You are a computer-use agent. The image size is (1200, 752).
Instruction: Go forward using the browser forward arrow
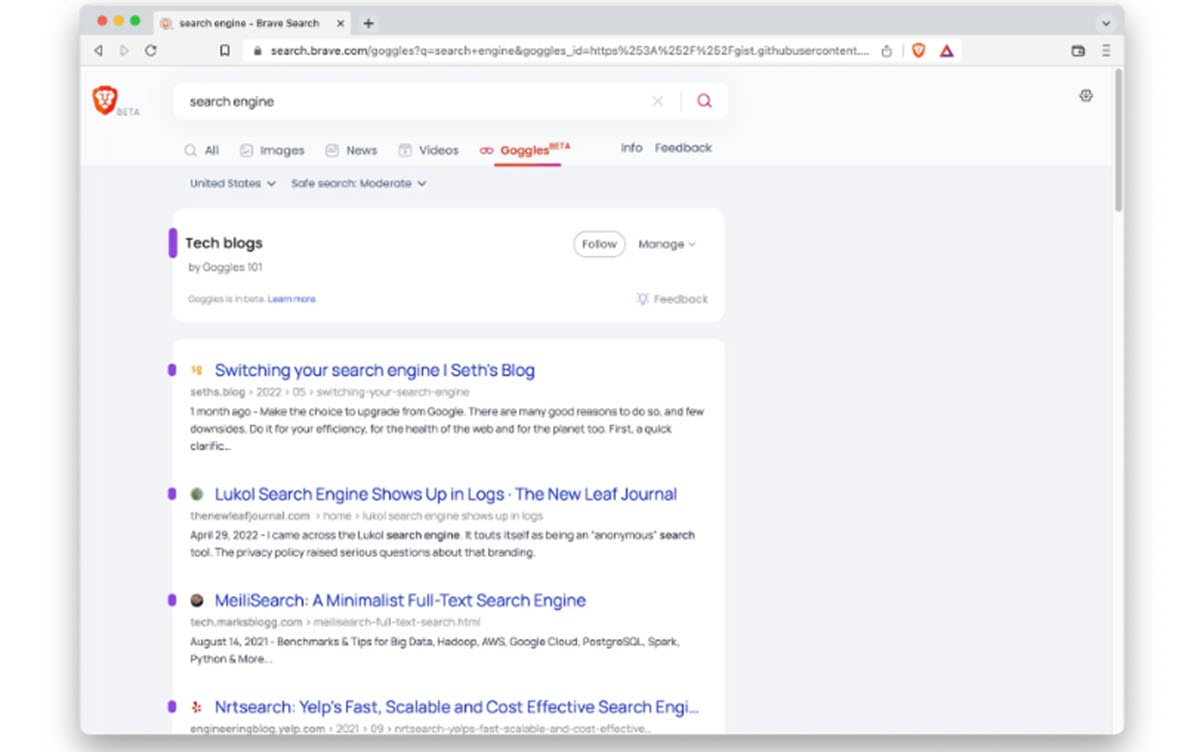point(125,50)
